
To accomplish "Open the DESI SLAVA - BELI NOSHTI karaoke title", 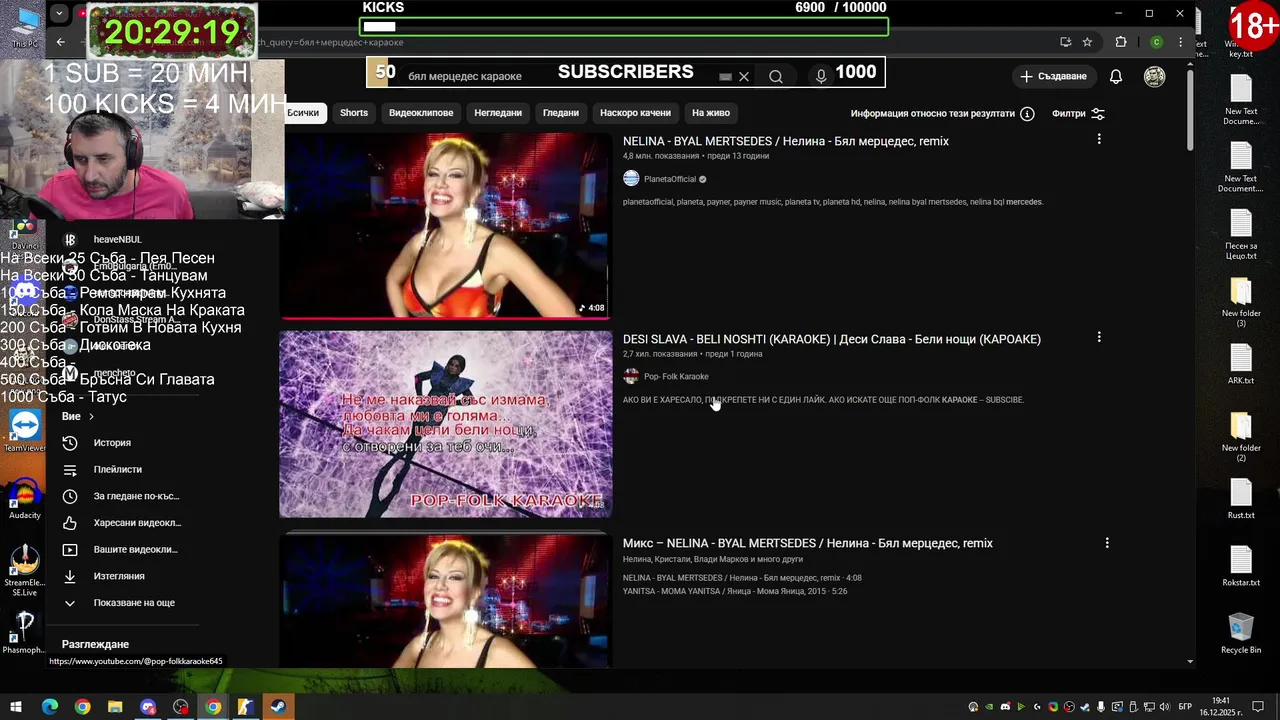I will pyautogui.click(x=832, y=339).
